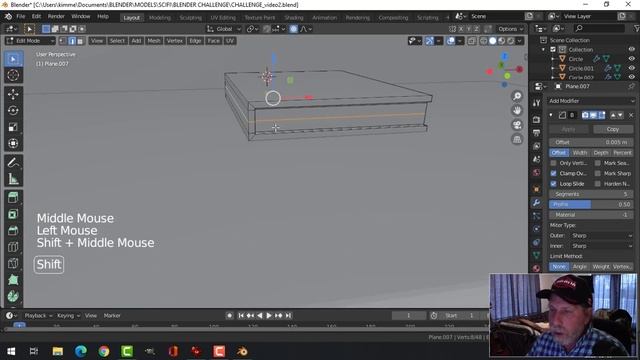Open the Edit Mode dropdown
Screen dimensions: 640x360
tap(30, 41)
